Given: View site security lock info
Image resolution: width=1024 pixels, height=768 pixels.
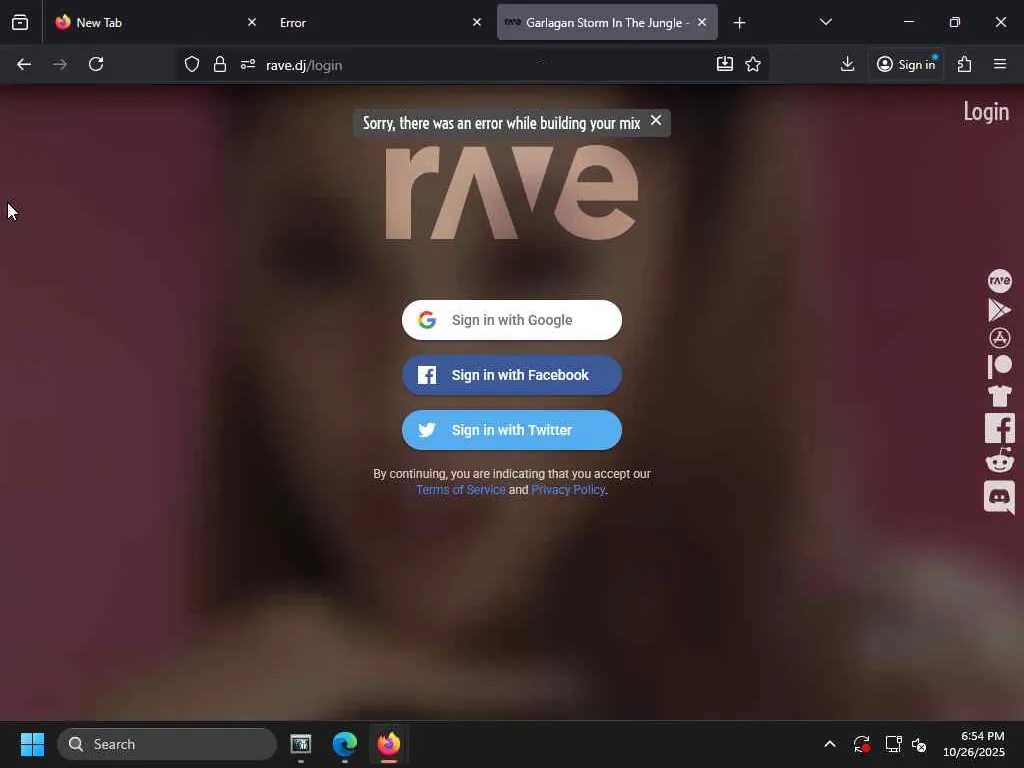Looking at the screenshot, I should 220,65.
